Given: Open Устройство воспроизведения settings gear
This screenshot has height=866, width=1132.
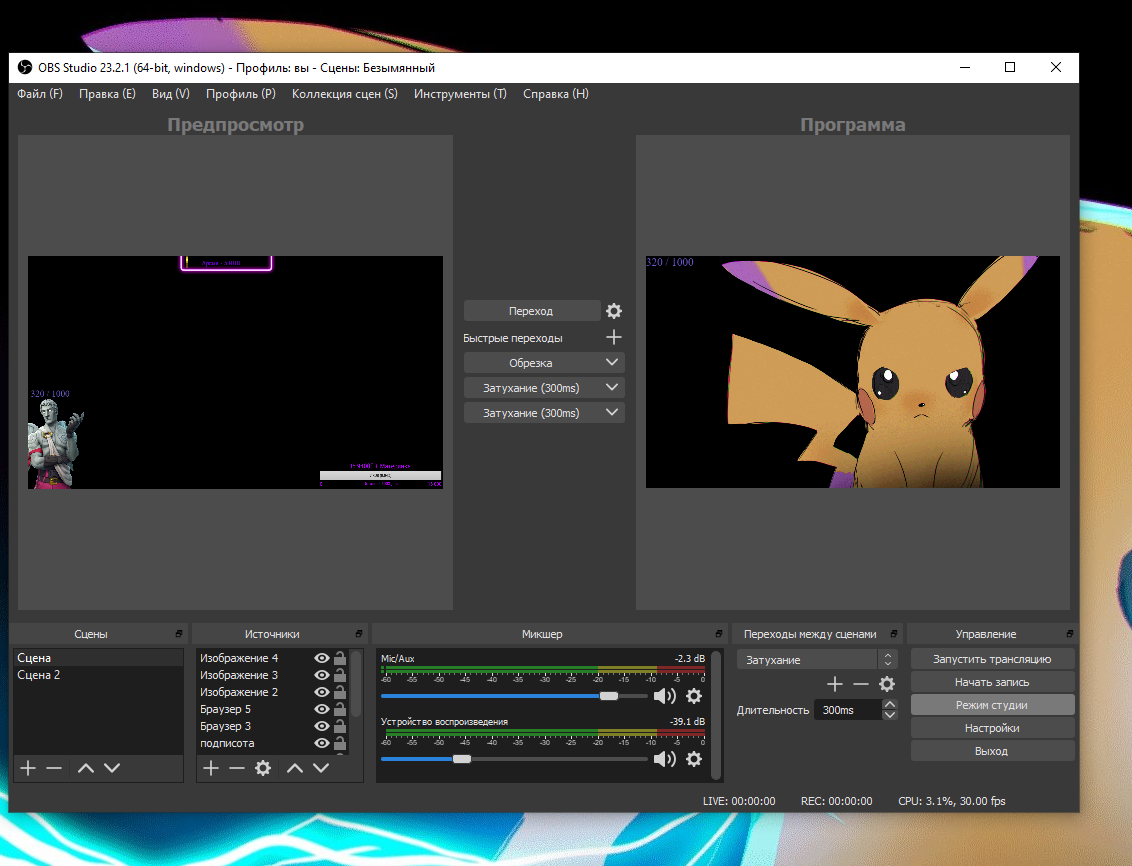Looking at the screenshot, I should point(694,758).
